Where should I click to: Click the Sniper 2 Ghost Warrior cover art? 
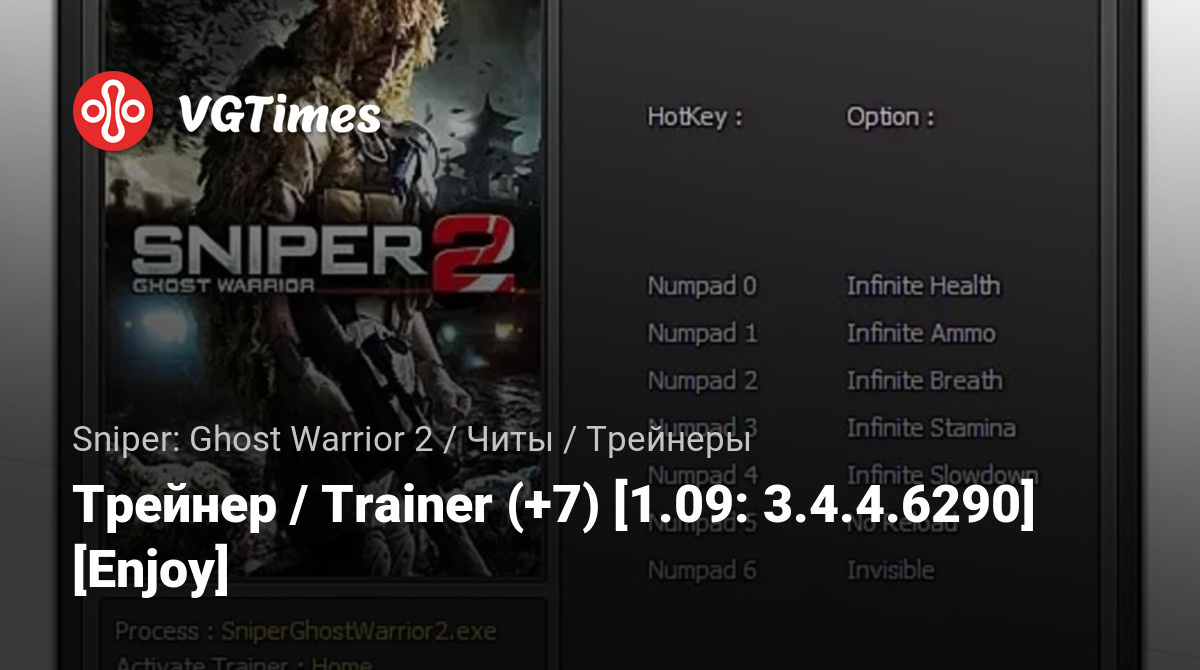(x=324, y=290)
